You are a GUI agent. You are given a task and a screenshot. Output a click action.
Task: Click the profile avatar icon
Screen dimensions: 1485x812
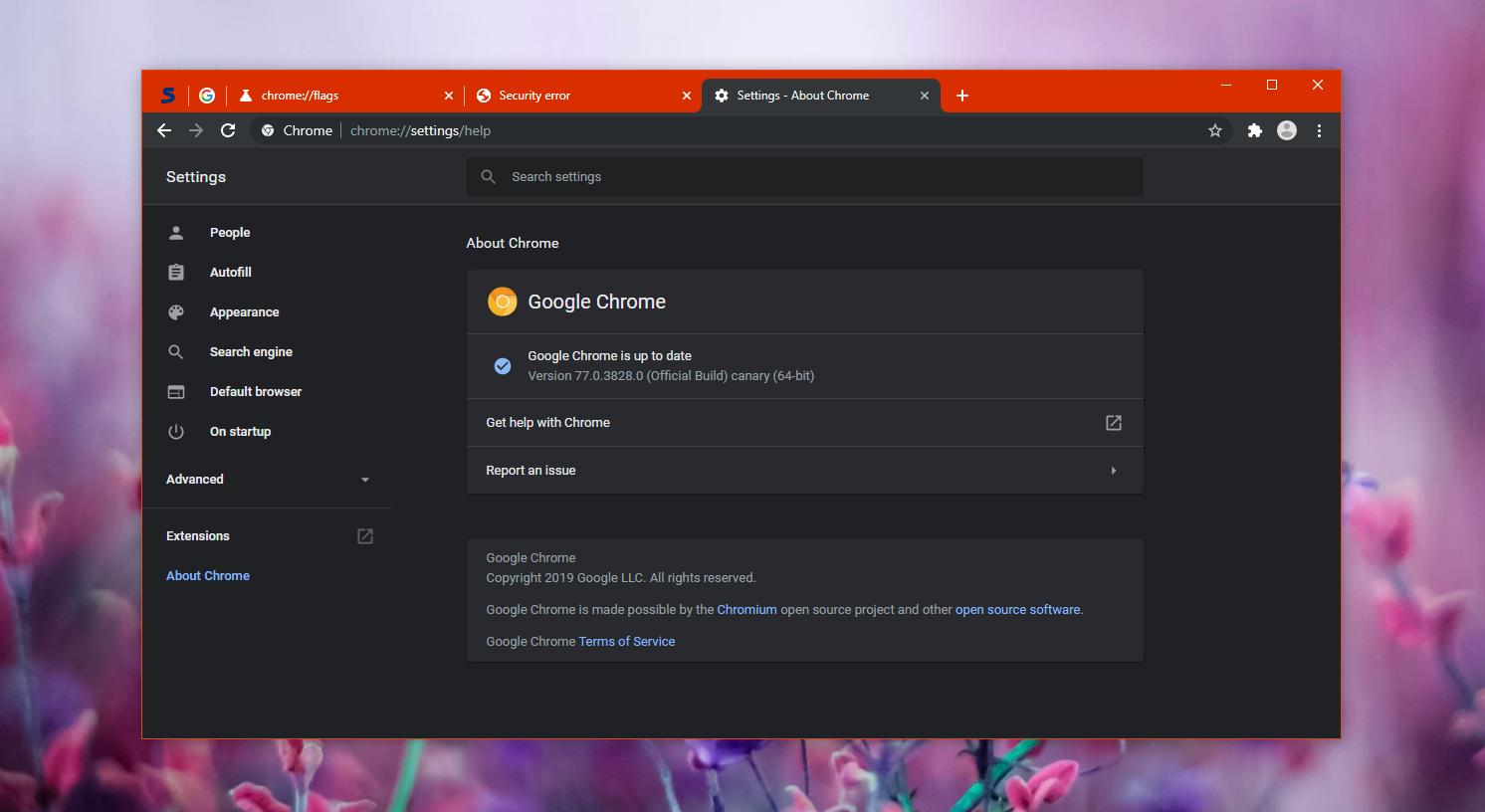point(1286,130)
